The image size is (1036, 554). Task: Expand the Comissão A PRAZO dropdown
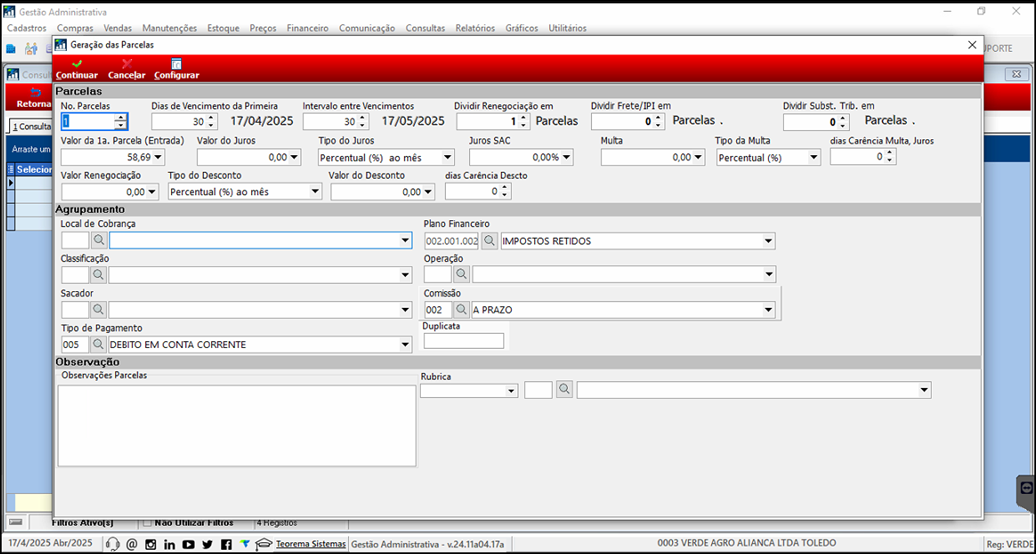[x=768, y=309]
